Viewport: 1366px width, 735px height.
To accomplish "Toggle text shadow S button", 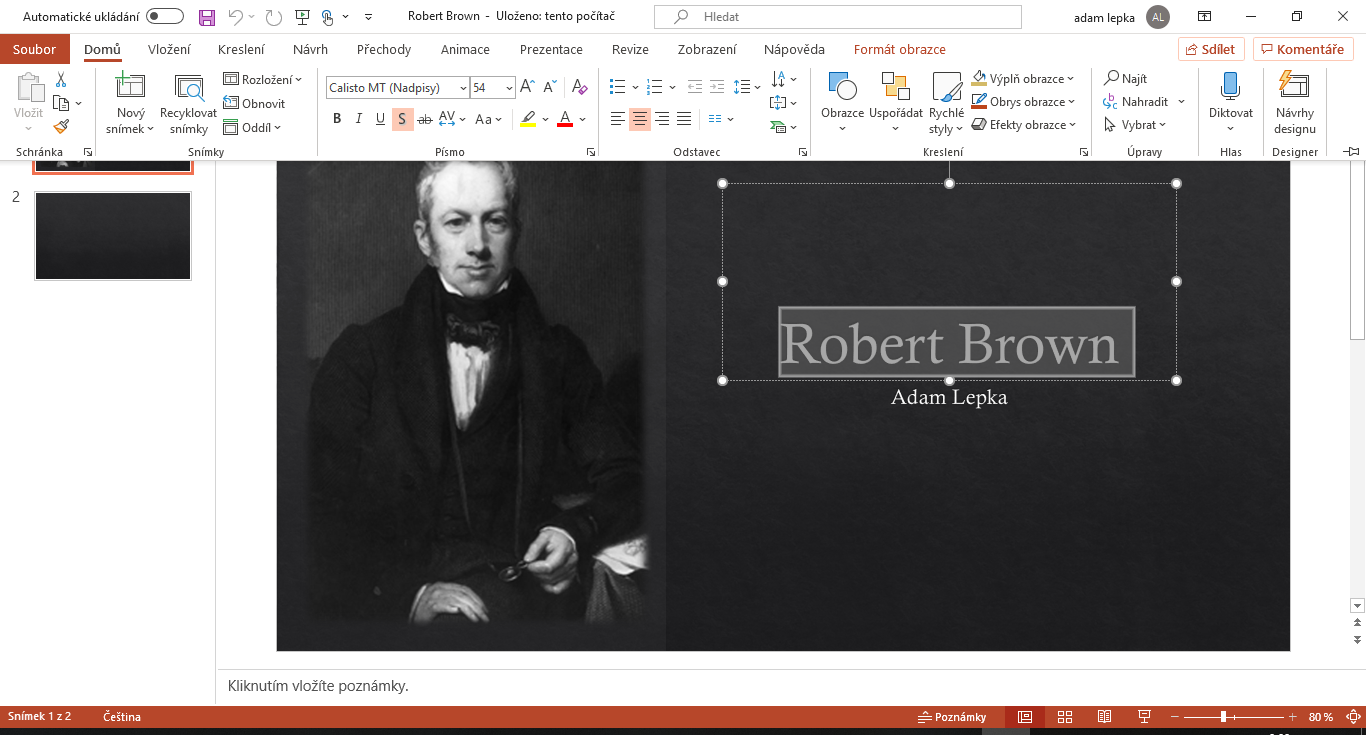I will coord(402,119).
